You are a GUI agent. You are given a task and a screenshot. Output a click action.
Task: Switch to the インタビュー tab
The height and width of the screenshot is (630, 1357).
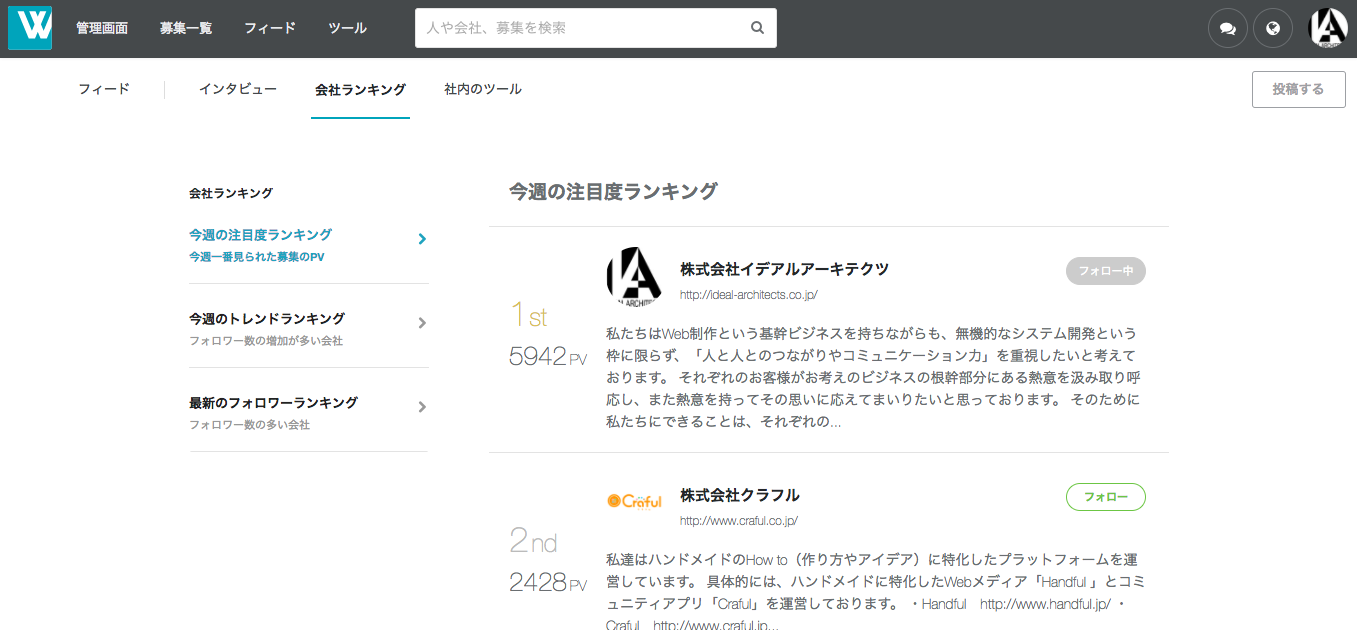pyautogui.click(x=238, y=89)
